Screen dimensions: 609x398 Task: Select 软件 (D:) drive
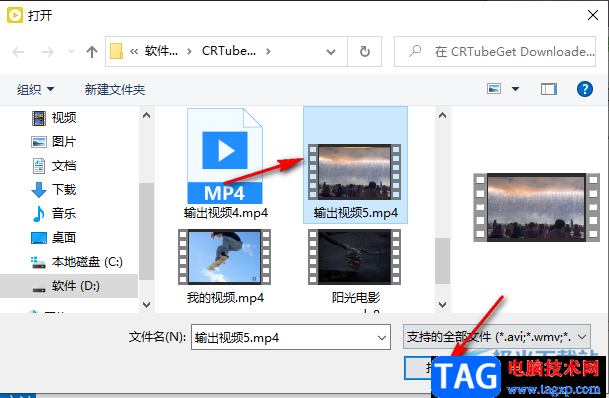pos(76,286)
